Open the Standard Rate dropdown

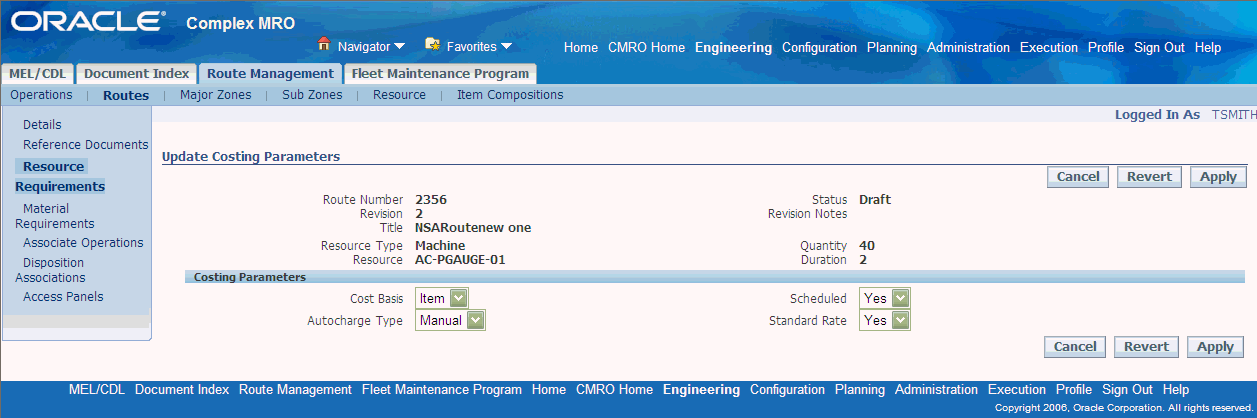[884, 321]
